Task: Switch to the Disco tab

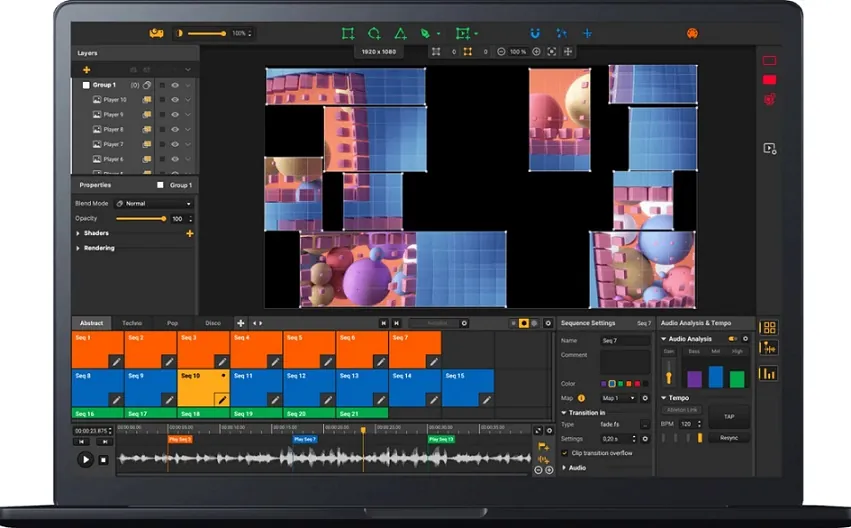Action: point(213,323)
